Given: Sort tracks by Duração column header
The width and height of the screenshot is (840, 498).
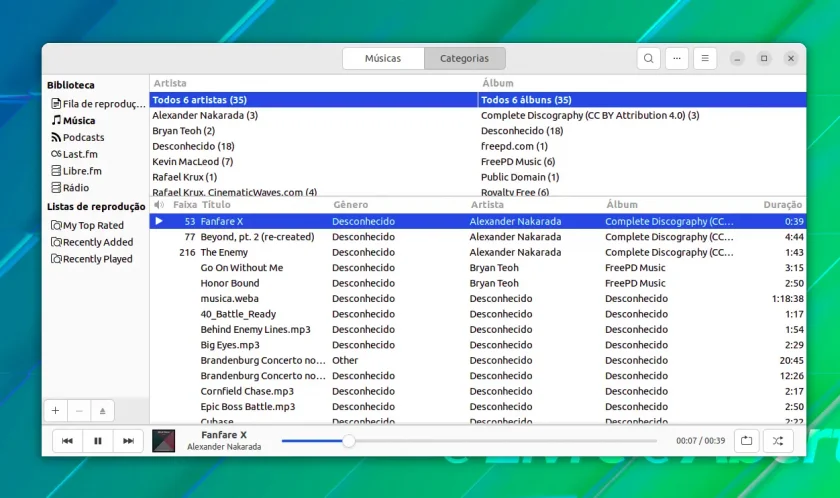Looking at the screenshot, I should tap(782, 205).
